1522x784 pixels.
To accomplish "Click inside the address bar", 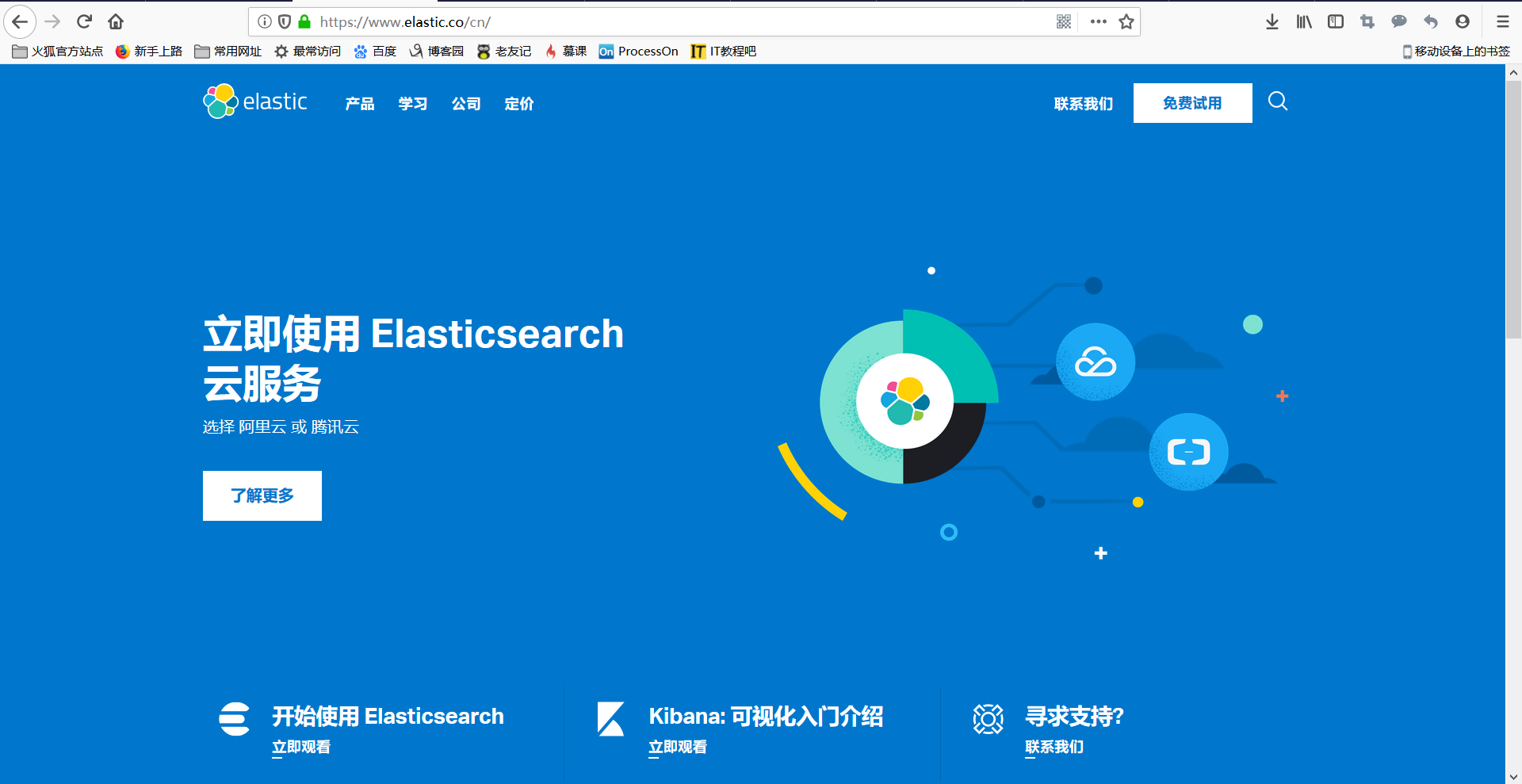I will tap(555, 21).
